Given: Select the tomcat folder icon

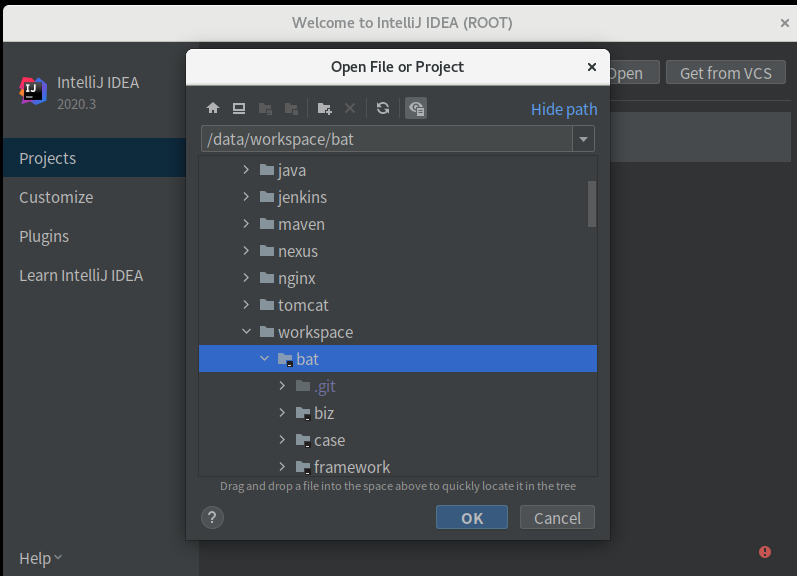Looking at the screenshot, I should click(x=267, y=304).
